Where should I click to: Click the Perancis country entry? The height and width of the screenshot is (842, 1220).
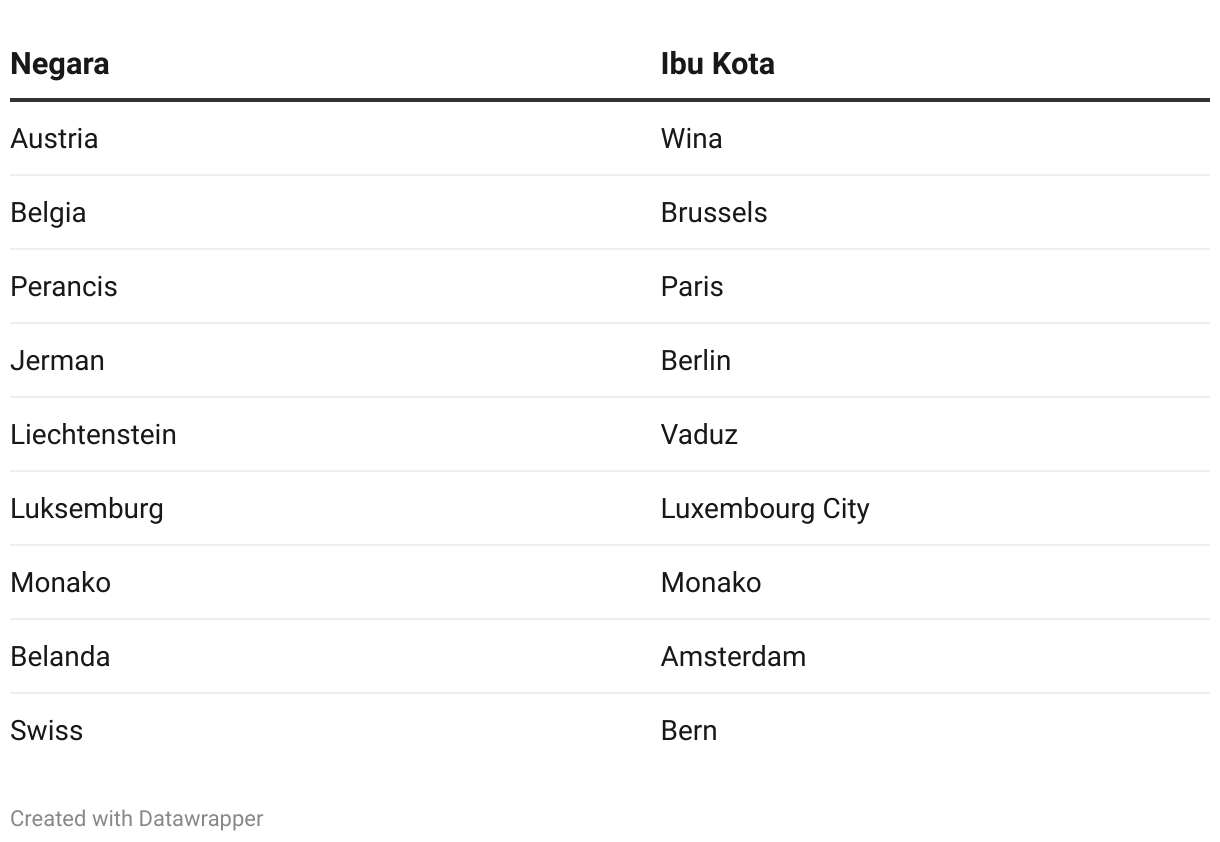click(x=64, y=286)
